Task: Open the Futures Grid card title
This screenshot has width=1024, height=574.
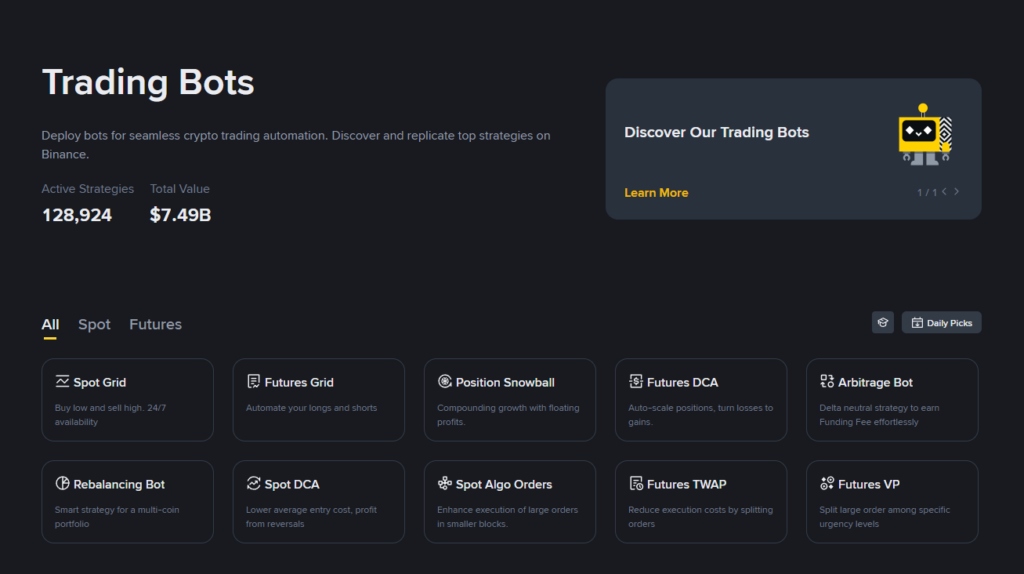Action: 299,383
